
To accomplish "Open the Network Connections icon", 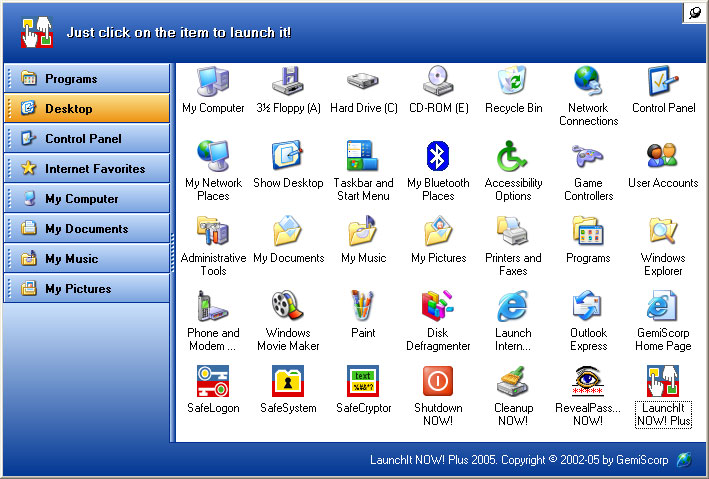I will pyautogui.click(x=588, y=81).
